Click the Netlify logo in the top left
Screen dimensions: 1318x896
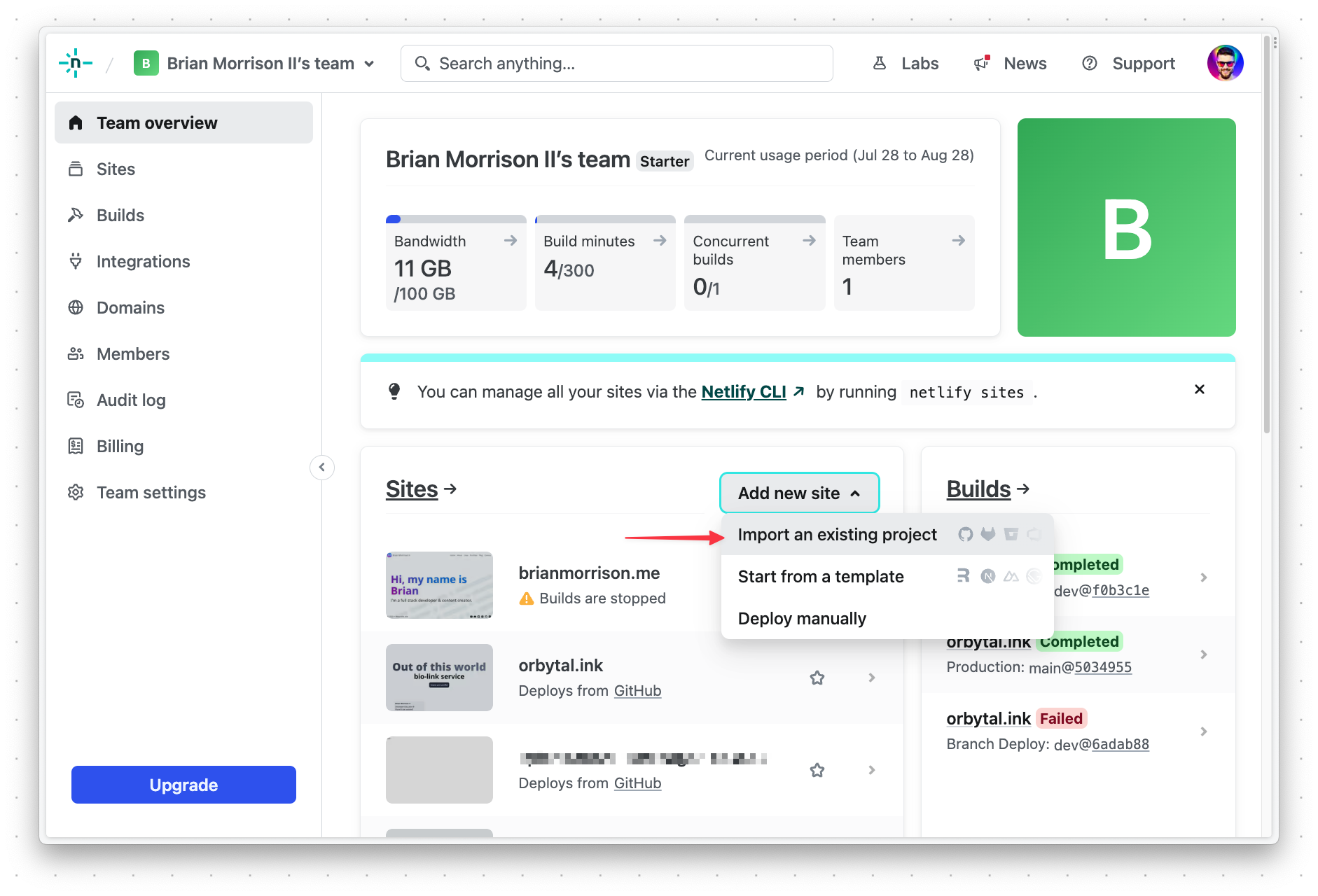pyautogui.click(x=75, y=62)
